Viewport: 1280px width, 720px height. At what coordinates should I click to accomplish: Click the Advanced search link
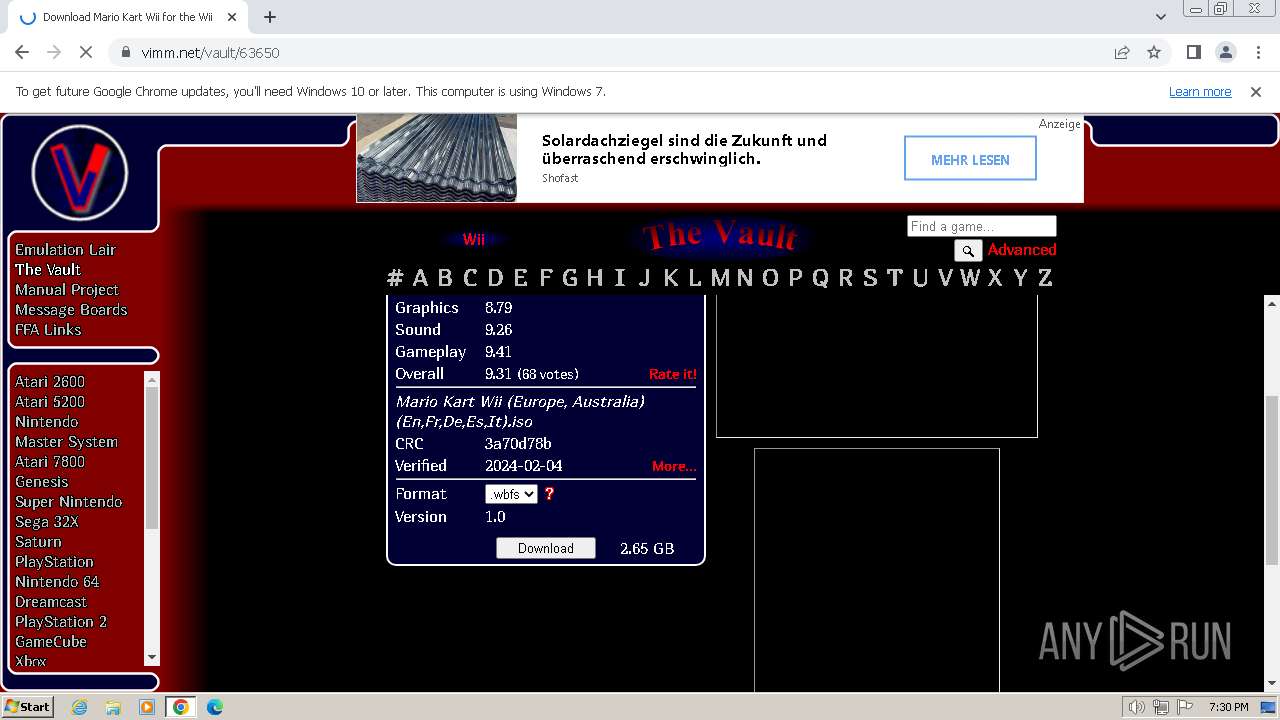[1022, 250]
